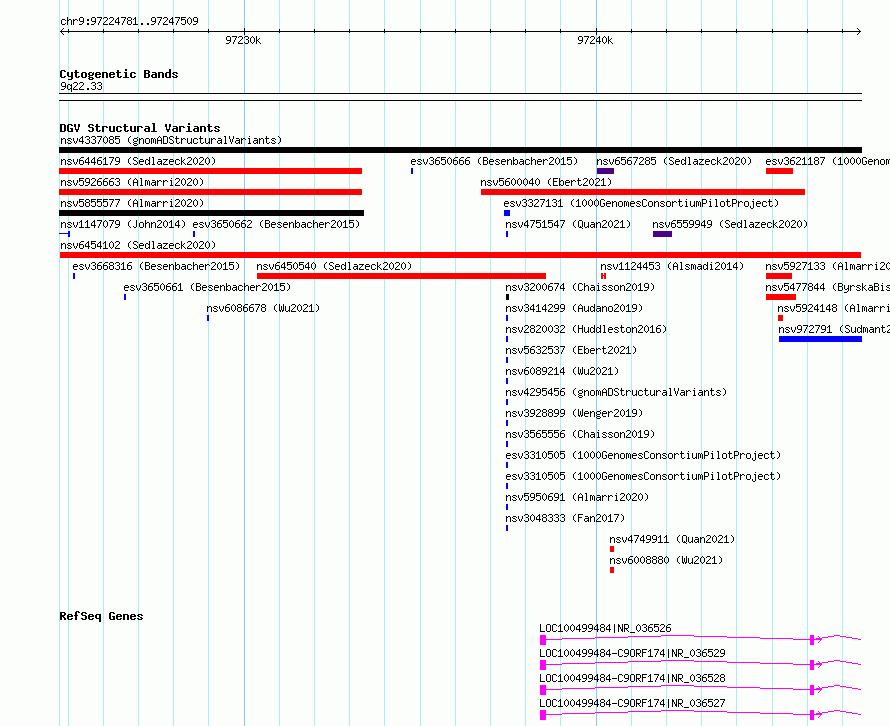890x726 pixels.
Task: Click esv3621187 variant label
Action: 827,161
